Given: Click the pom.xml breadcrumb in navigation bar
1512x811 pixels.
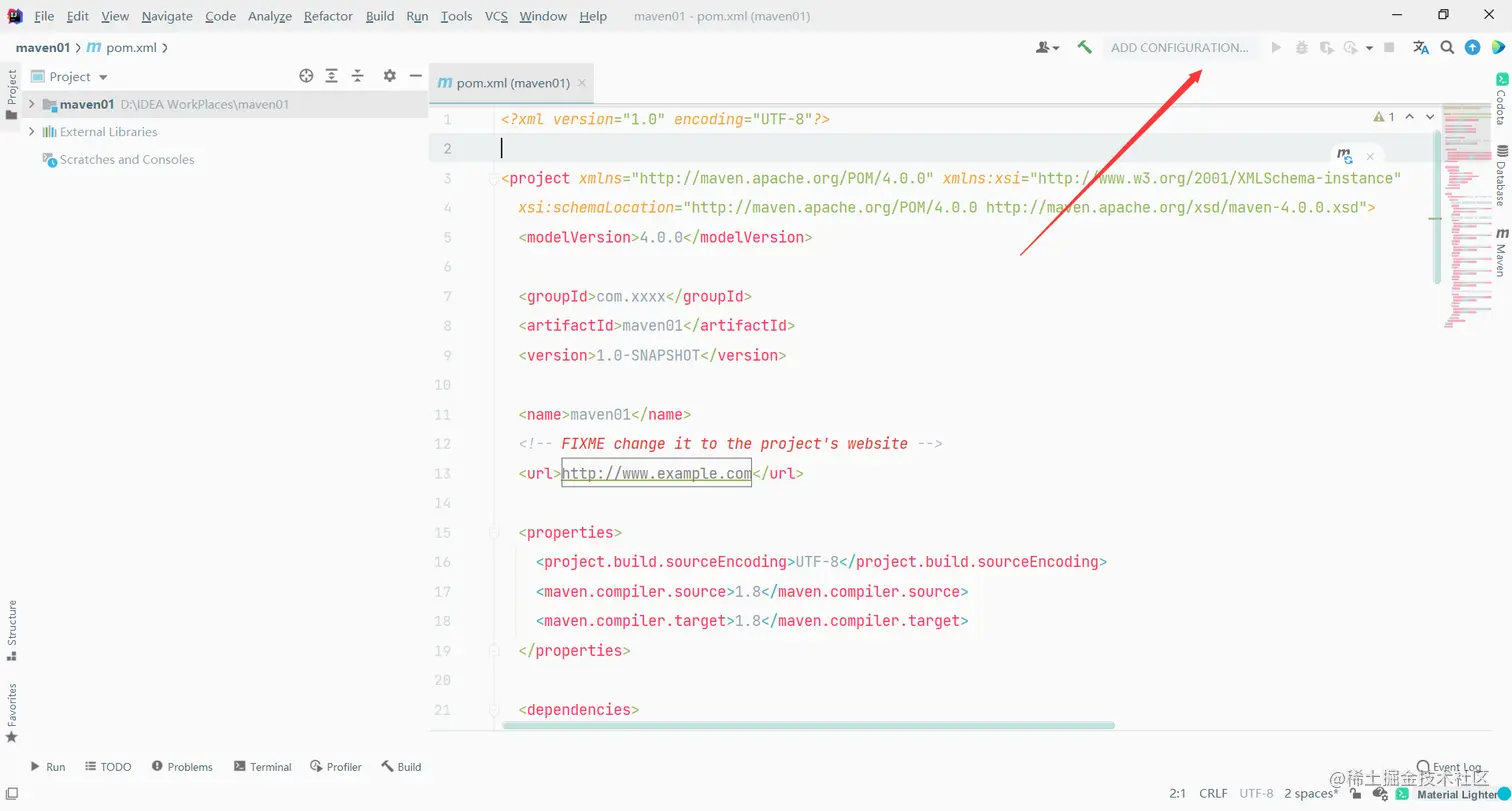Looking at the screenshot, I should [x=122, y=47].
